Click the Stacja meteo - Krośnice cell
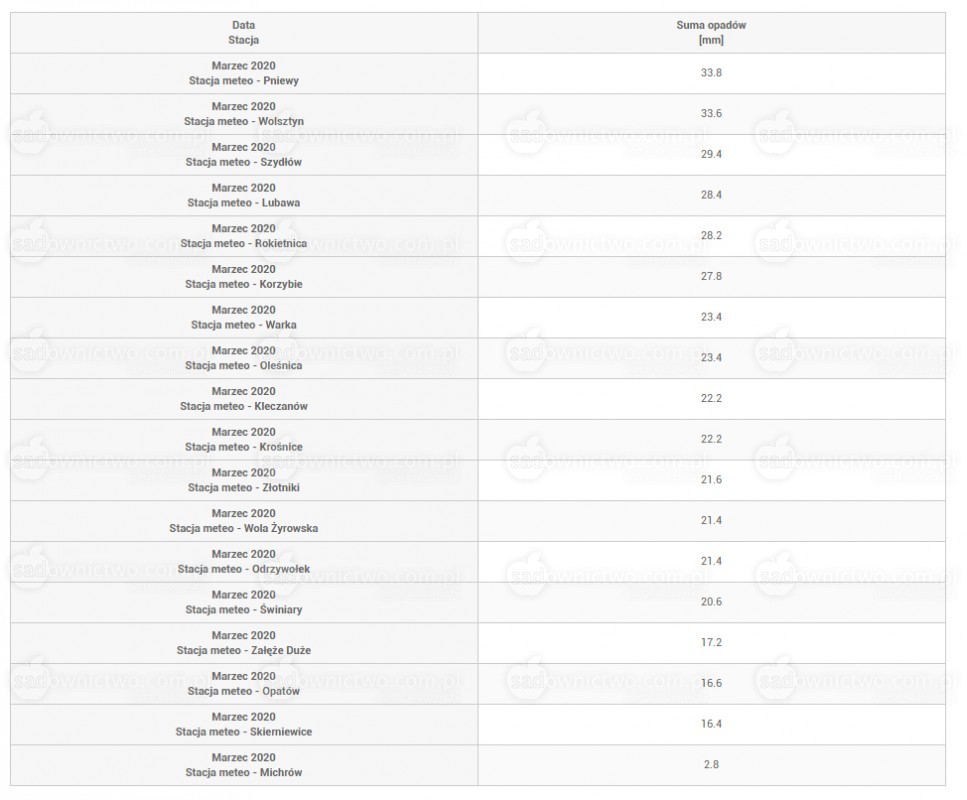Image resolution: width=967 pixels, height=800 pixels. pos(244,440)
